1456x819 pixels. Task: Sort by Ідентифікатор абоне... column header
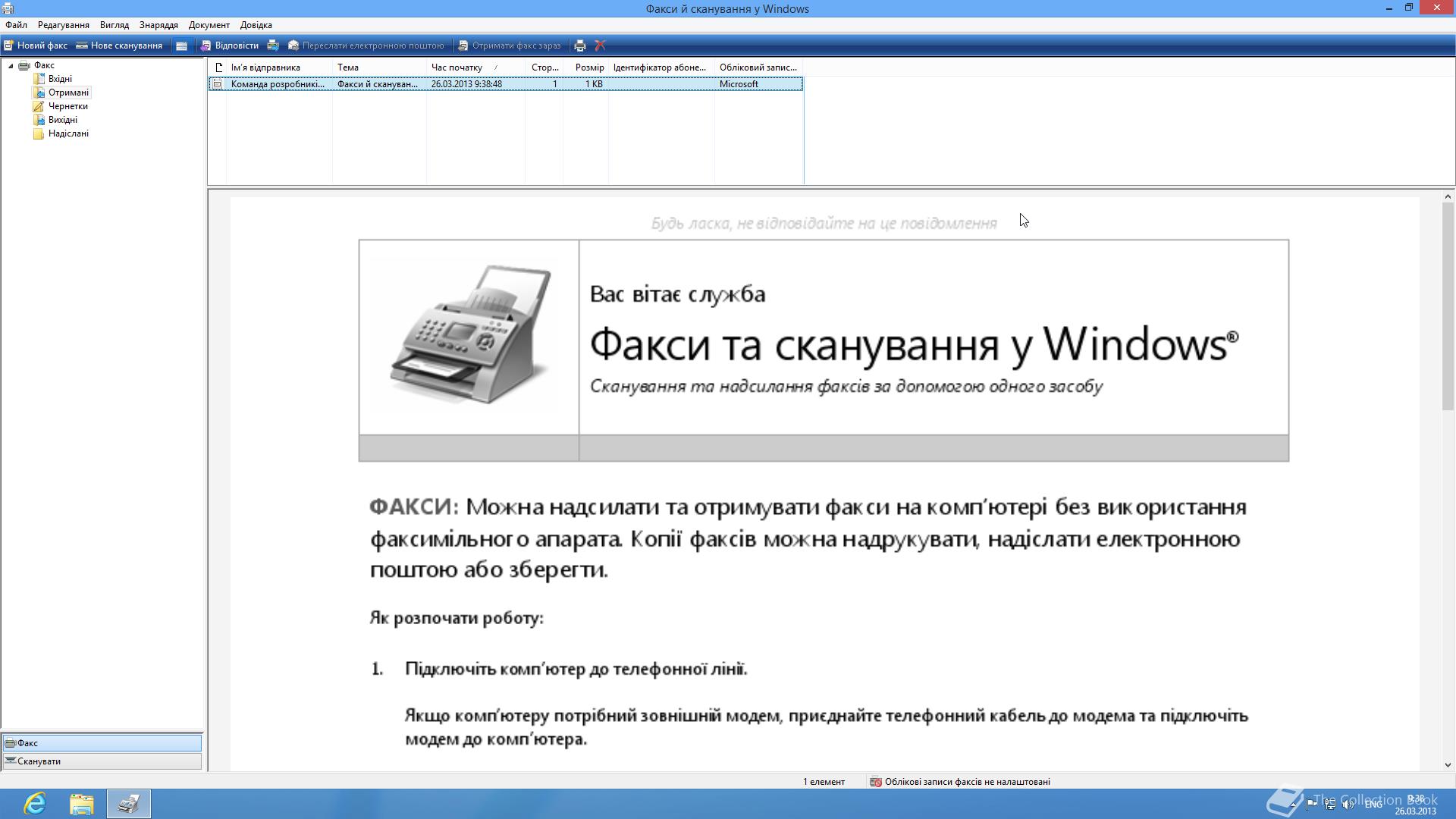point(661,67)
